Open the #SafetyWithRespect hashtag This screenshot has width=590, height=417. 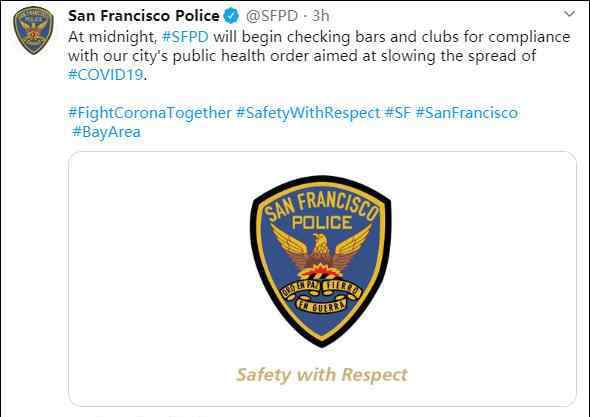click(308, 113)
